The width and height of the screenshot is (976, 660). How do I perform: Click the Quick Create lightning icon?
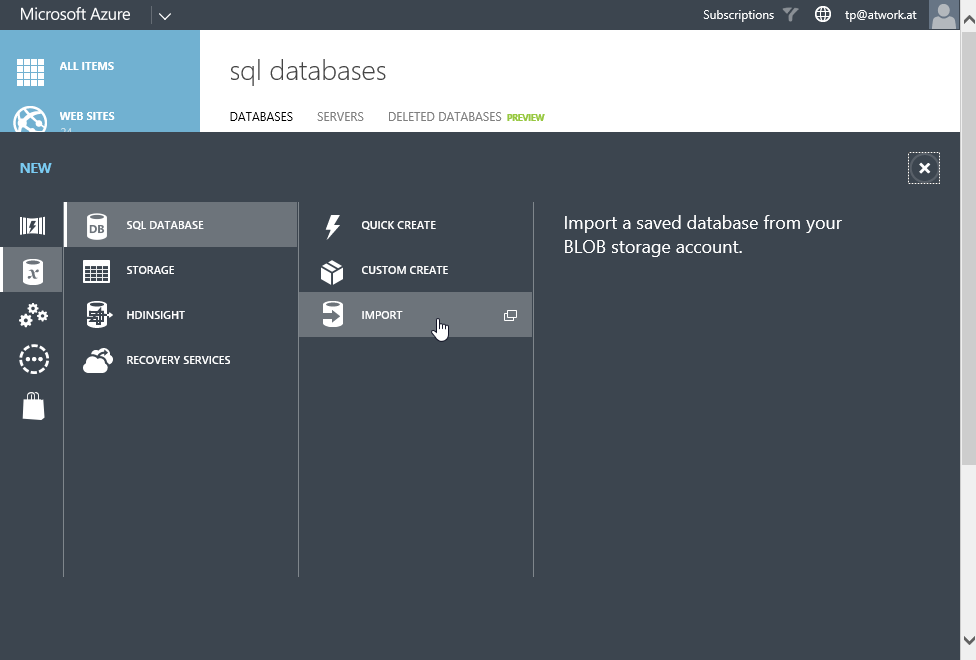click(332, 226)
